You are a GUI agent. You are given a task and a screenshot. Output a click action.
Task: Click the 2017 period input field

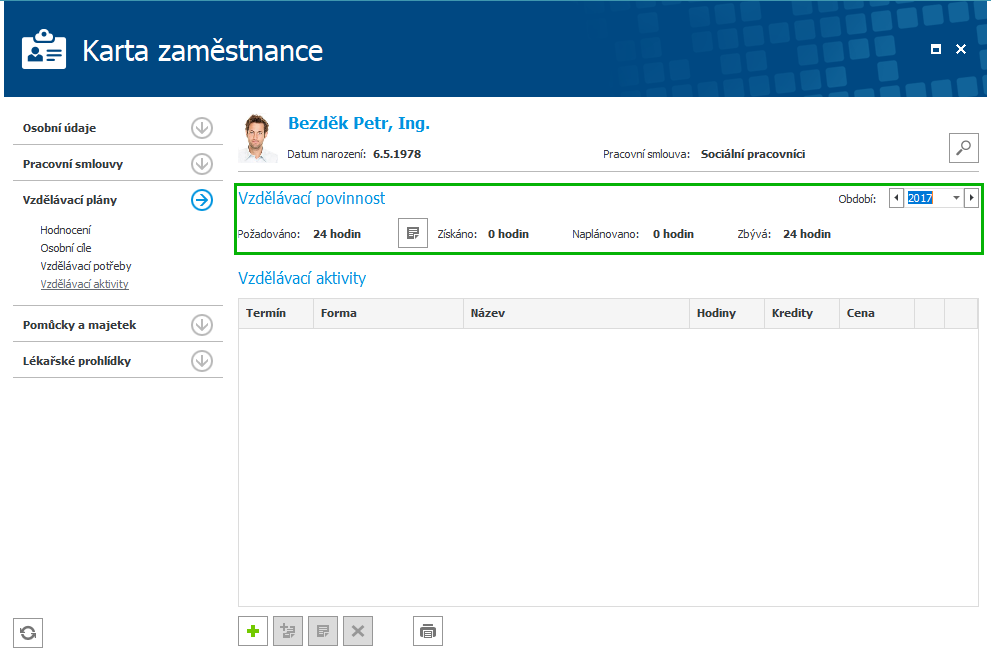point(927,198)
